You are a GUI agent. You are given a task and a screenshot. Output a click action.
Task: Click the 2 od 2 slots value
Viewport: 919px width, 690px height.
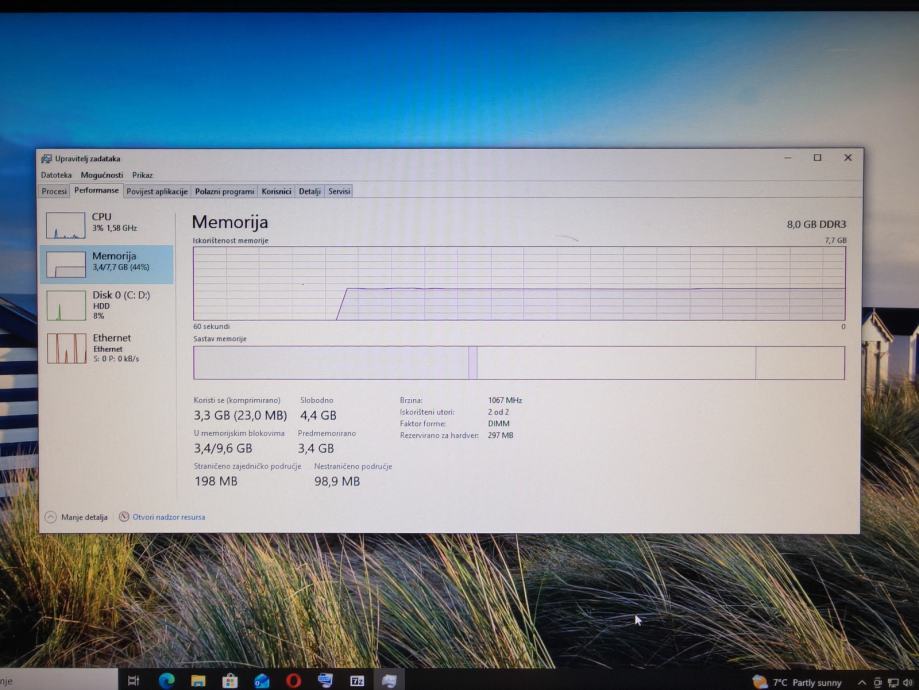coord(498,412)
